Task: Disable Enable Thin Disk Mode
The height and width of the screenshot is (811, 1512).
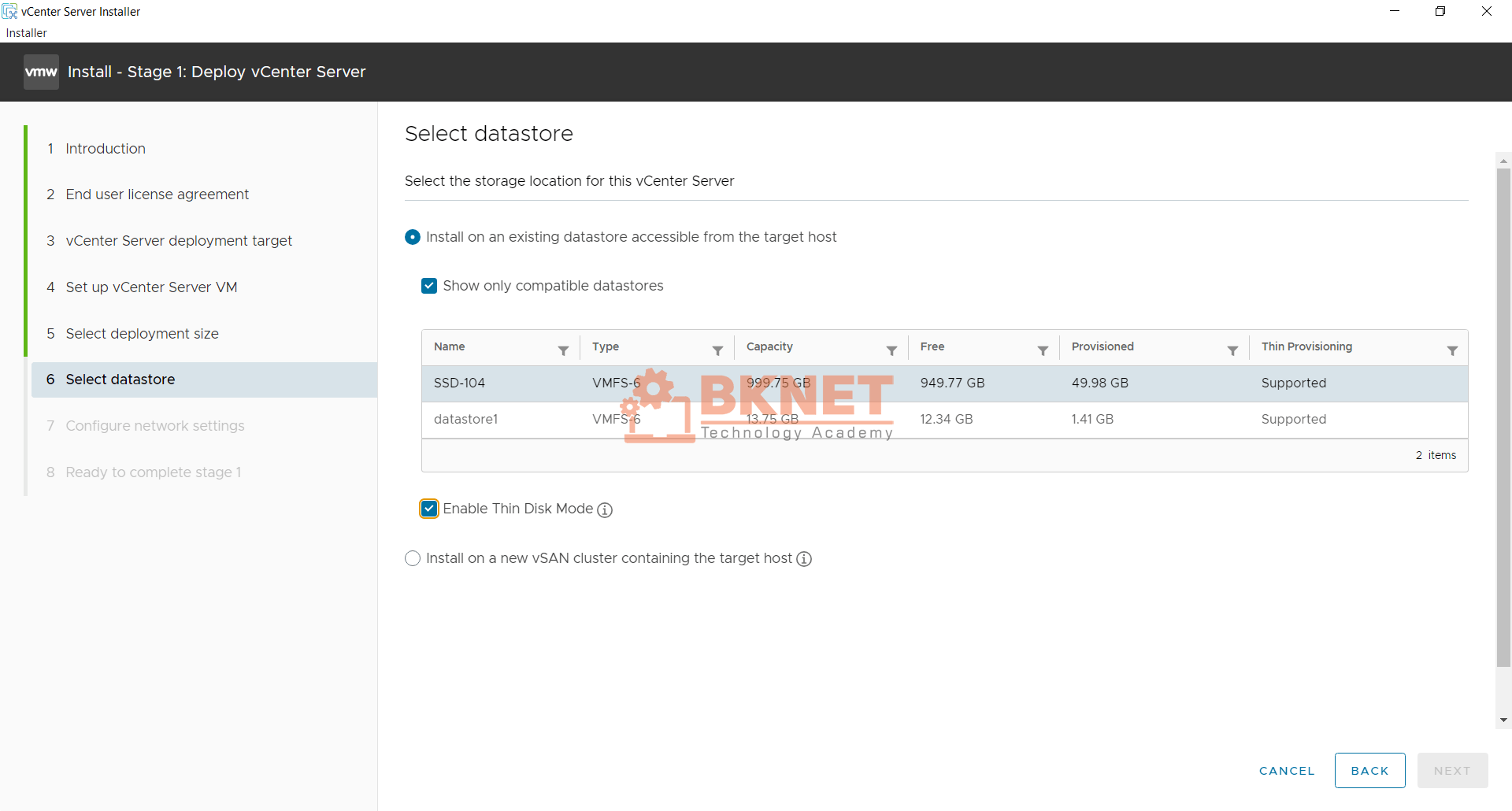Action: (429, 509)
